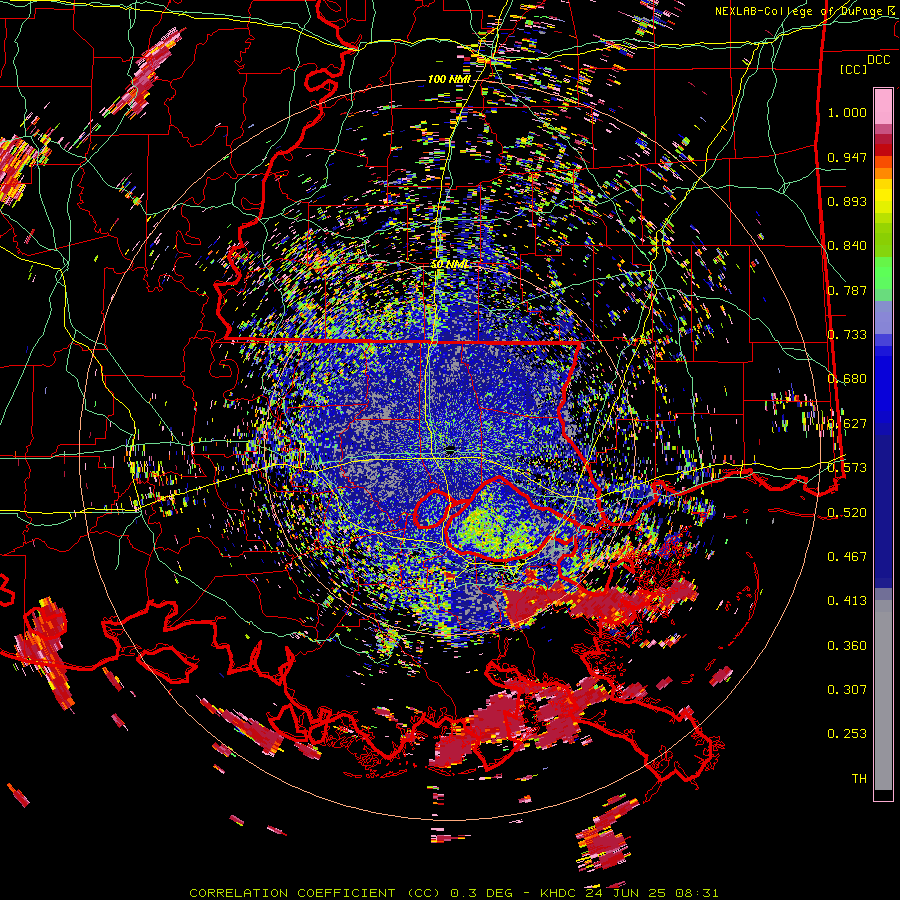
Task: Select the 0.627 value on color scale
Action: click(x=847, y=424)
